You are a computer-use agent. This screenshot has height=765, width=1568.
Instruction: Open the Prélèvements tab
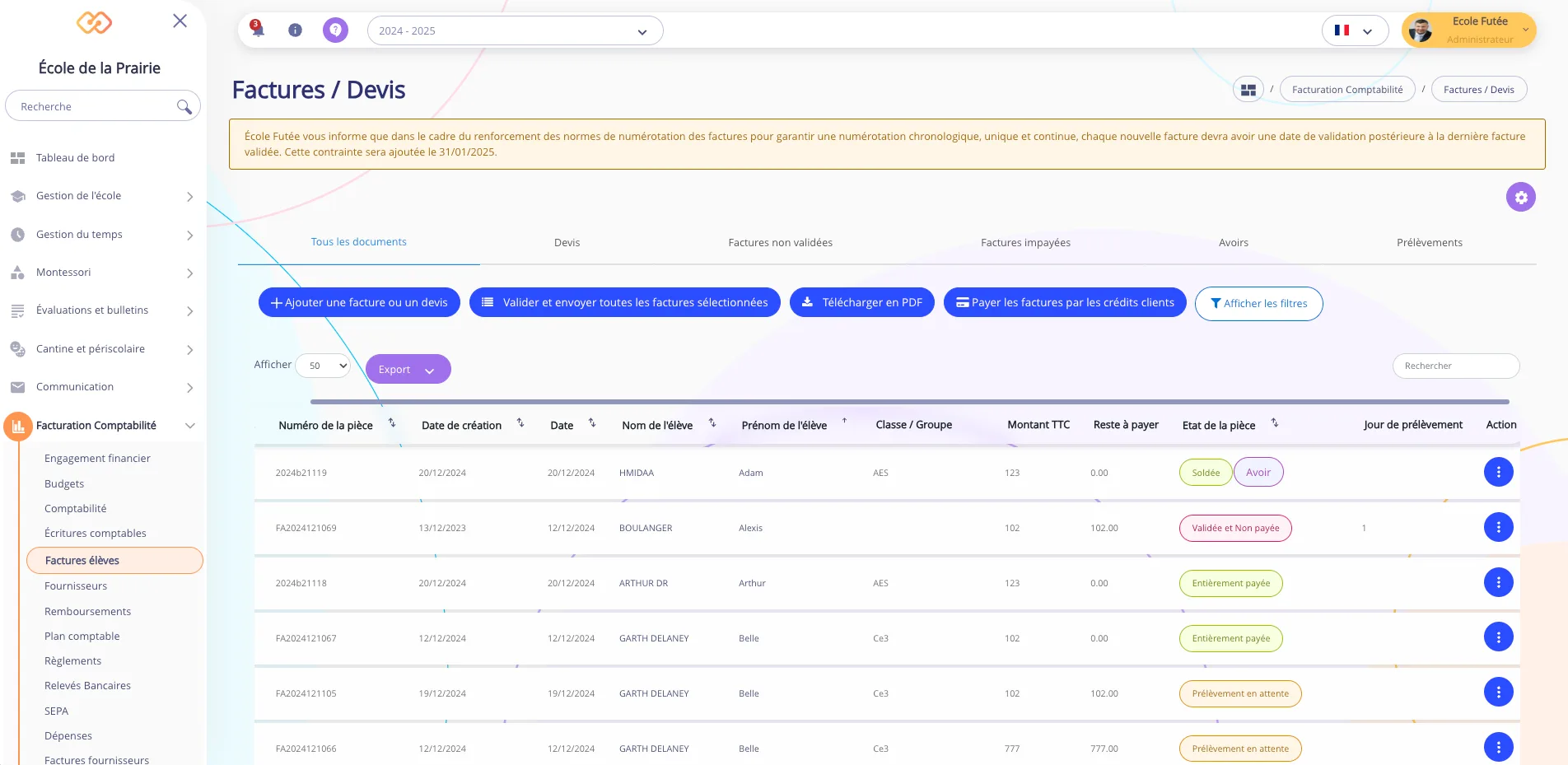(x=1430, y=243)
